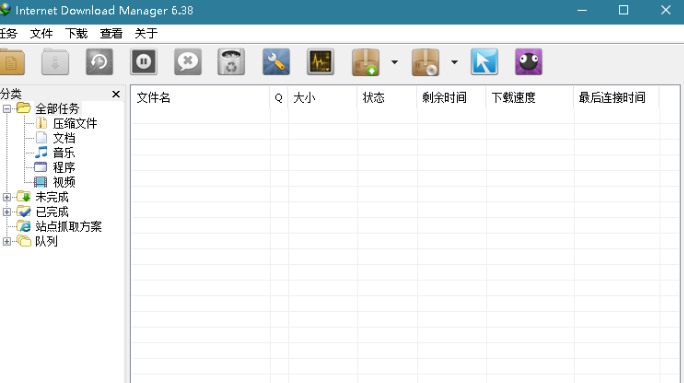The image size is (684, 383).
Task: Minimize the Internet Download Manager window
Action: pos(582,10)
